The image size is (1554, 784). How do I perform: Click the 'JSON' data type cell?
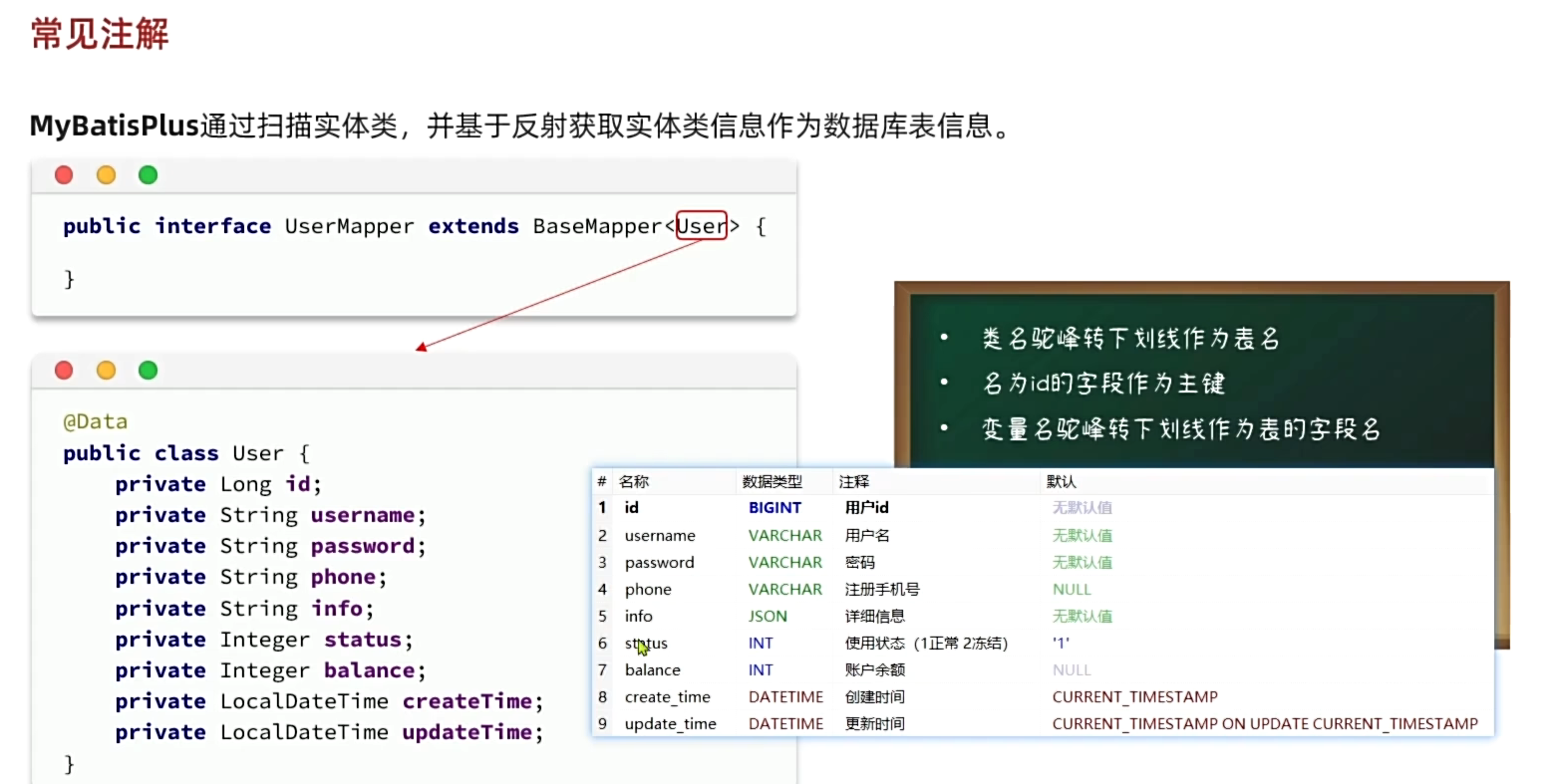[x=768, y=616]
